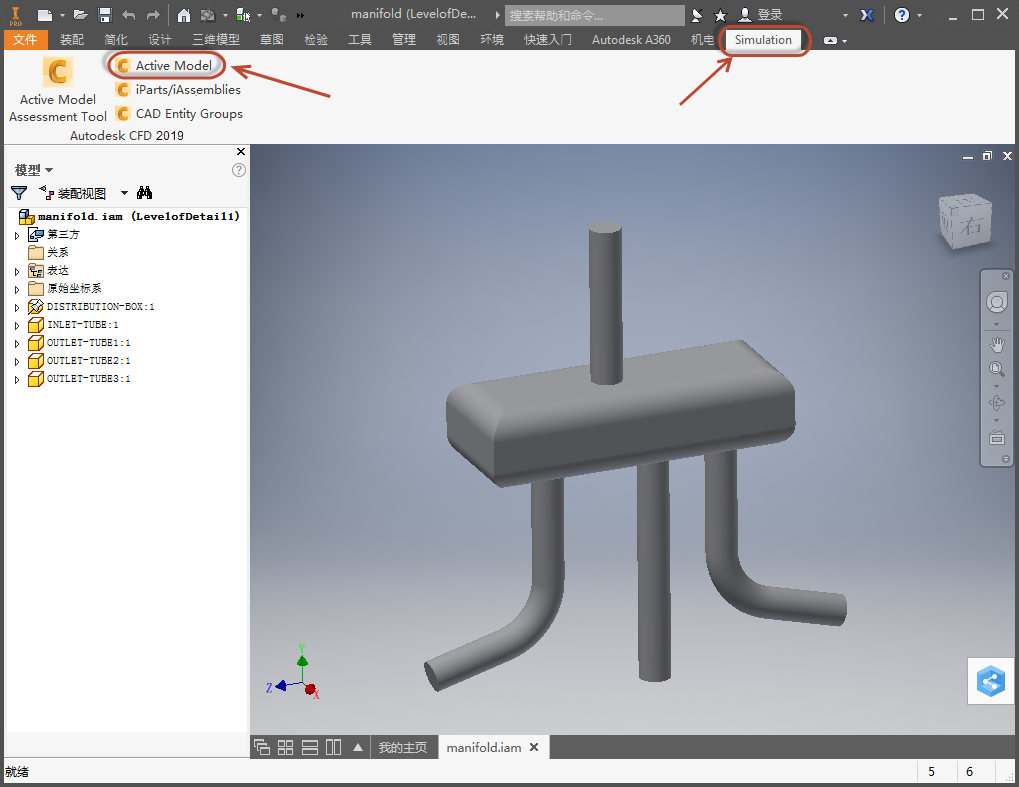Click the selection priority icon in toolbar

[x=243, y=15]
